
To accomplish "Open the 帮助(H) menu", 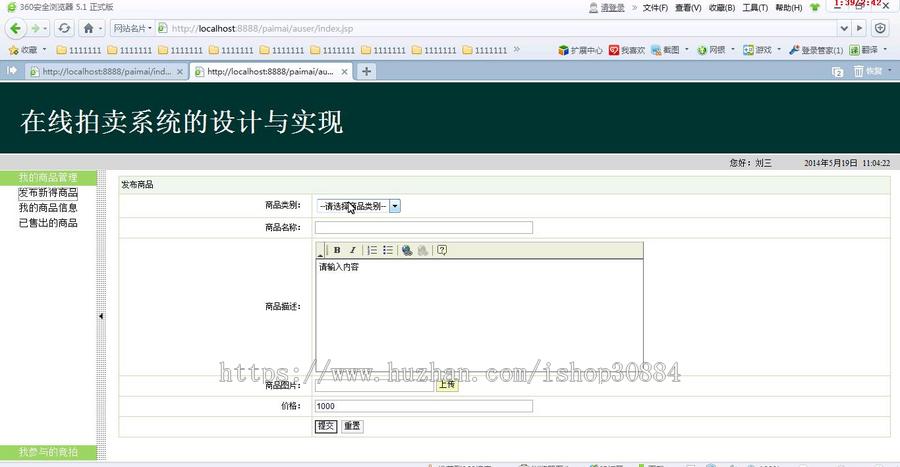I will 789,7.
